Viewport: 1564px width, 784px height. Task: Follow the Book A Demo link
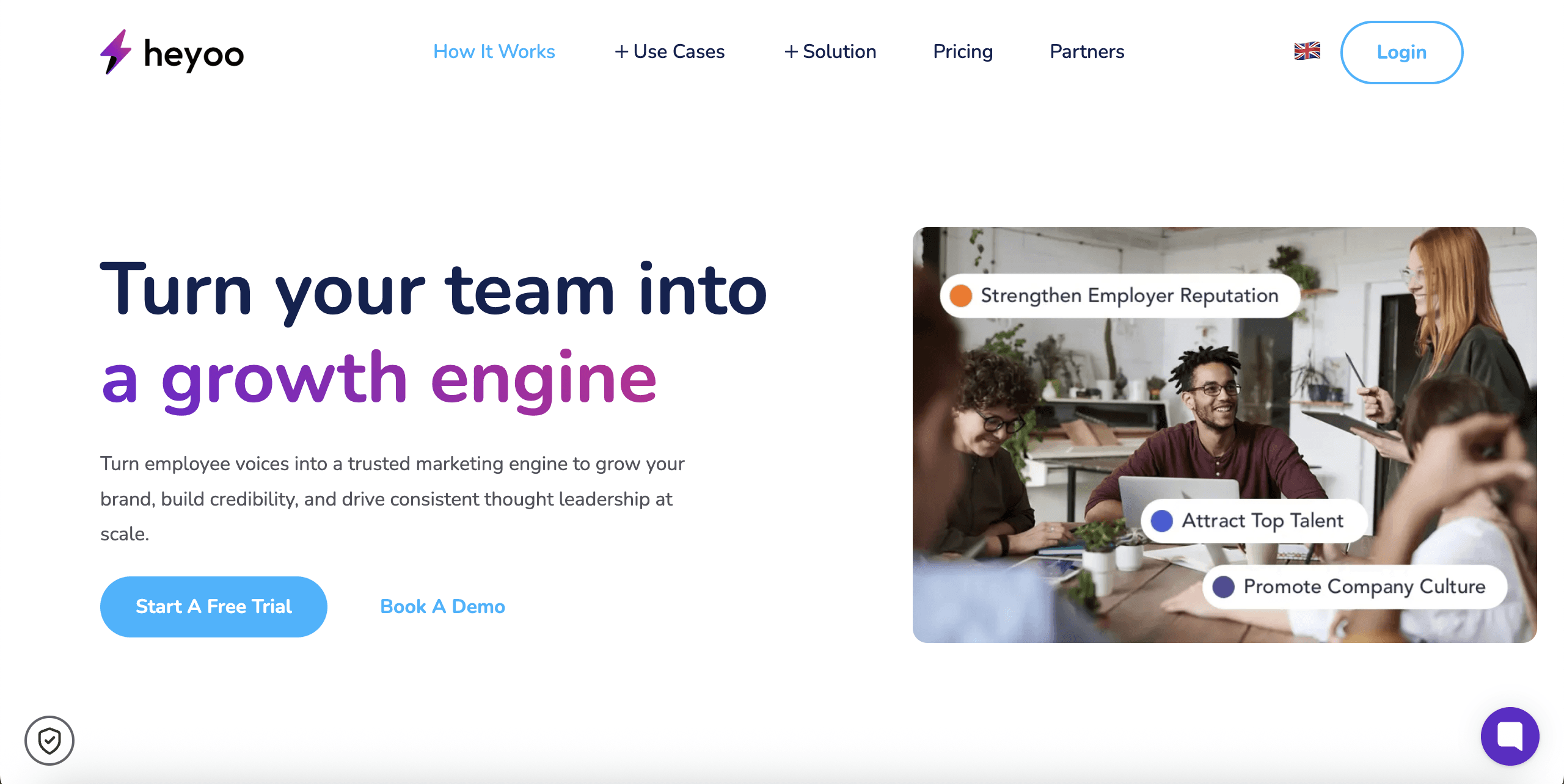click(x=442, y=606)
